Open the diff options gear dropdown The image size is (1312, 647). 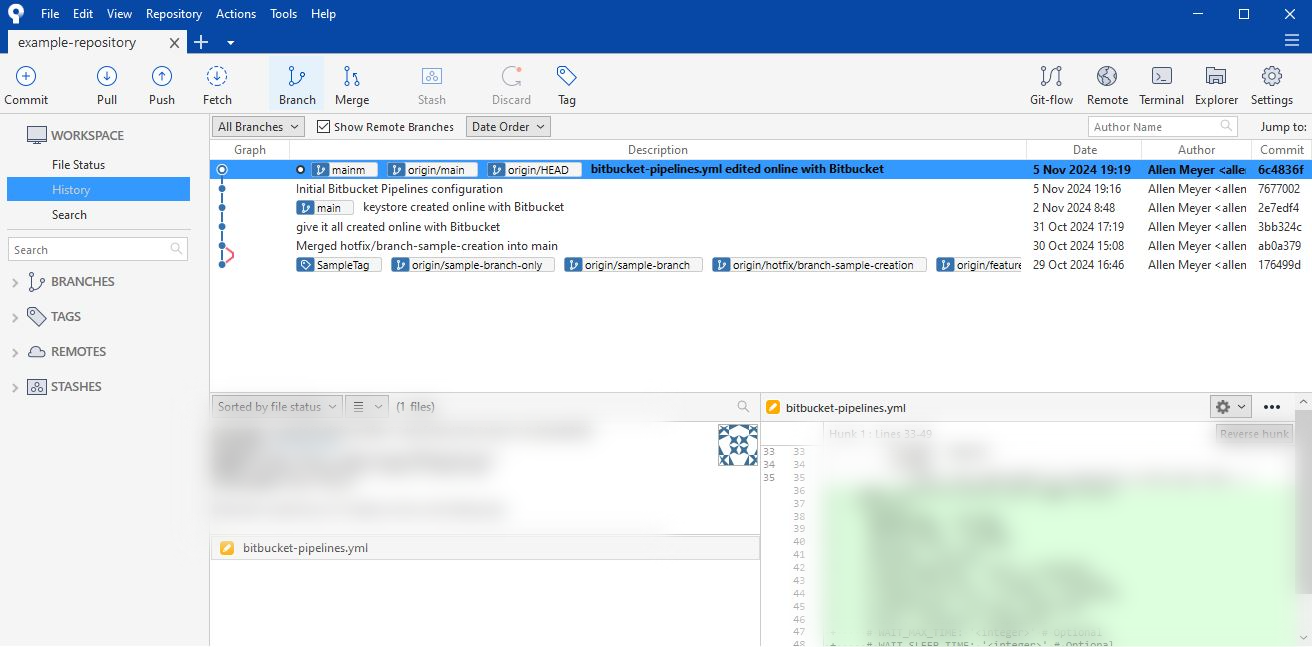1230,407
